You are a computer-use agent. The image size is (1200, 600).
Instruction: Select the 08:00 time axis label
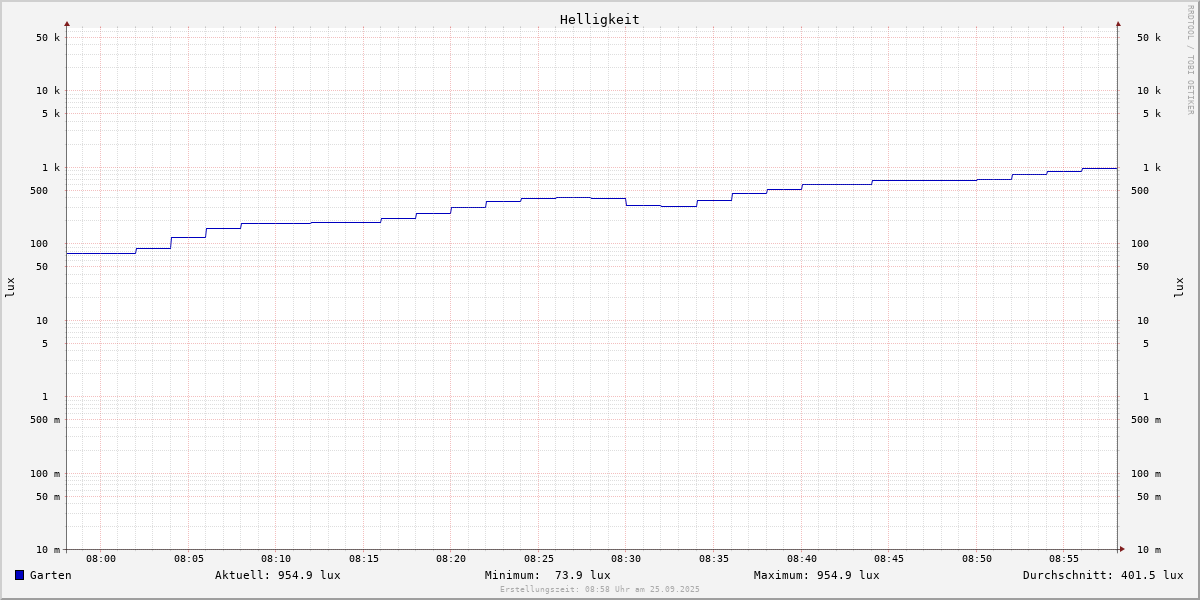(101, 559)
